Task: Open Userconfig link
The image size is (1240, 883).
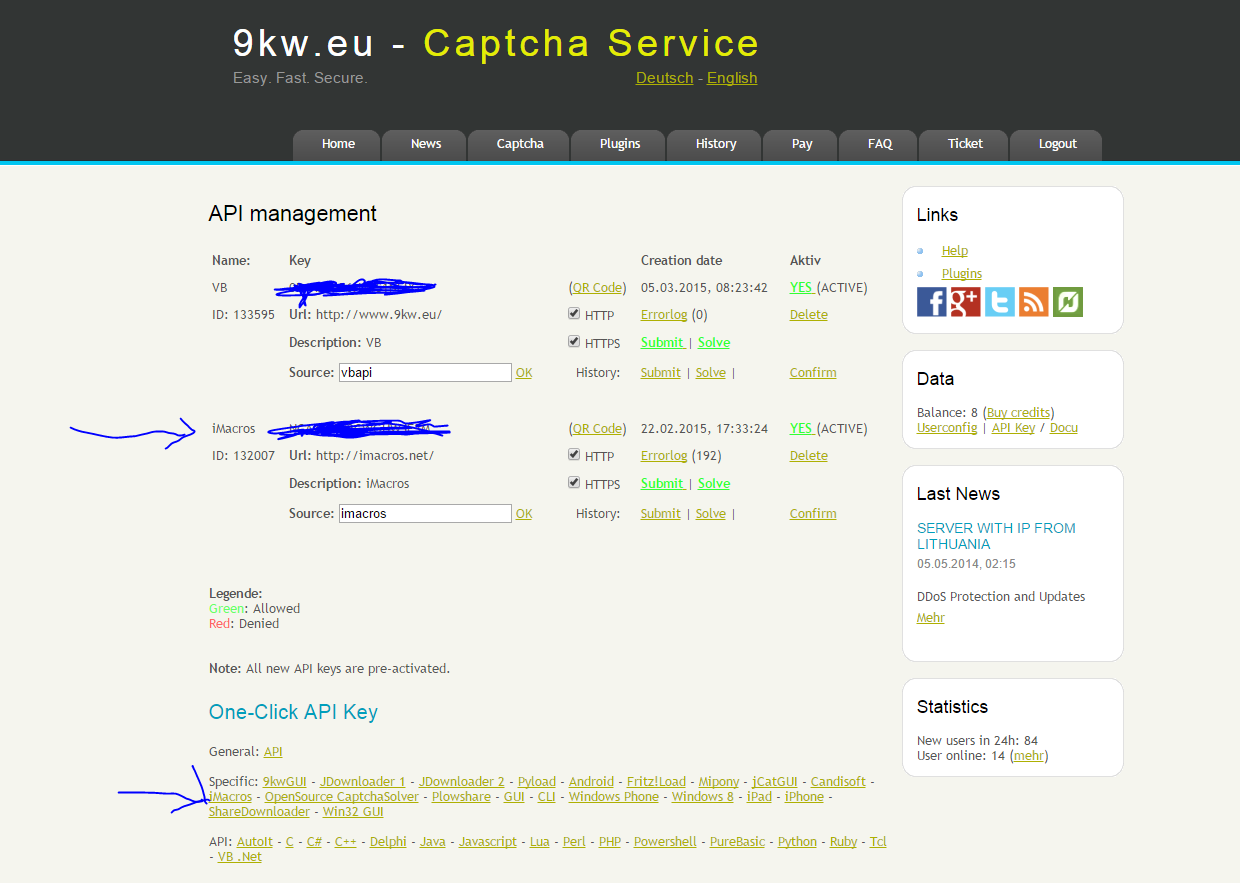Action: (x=947, y=428)
